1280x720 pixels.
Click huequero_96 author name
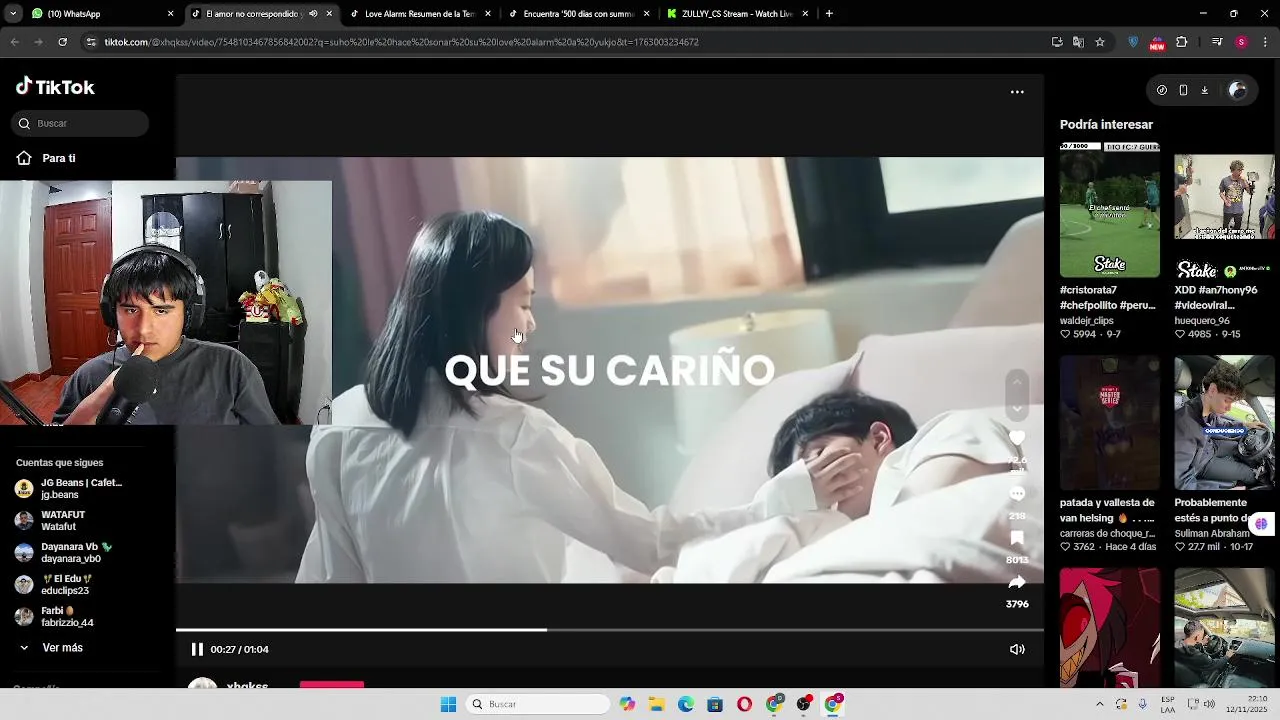1202,321
